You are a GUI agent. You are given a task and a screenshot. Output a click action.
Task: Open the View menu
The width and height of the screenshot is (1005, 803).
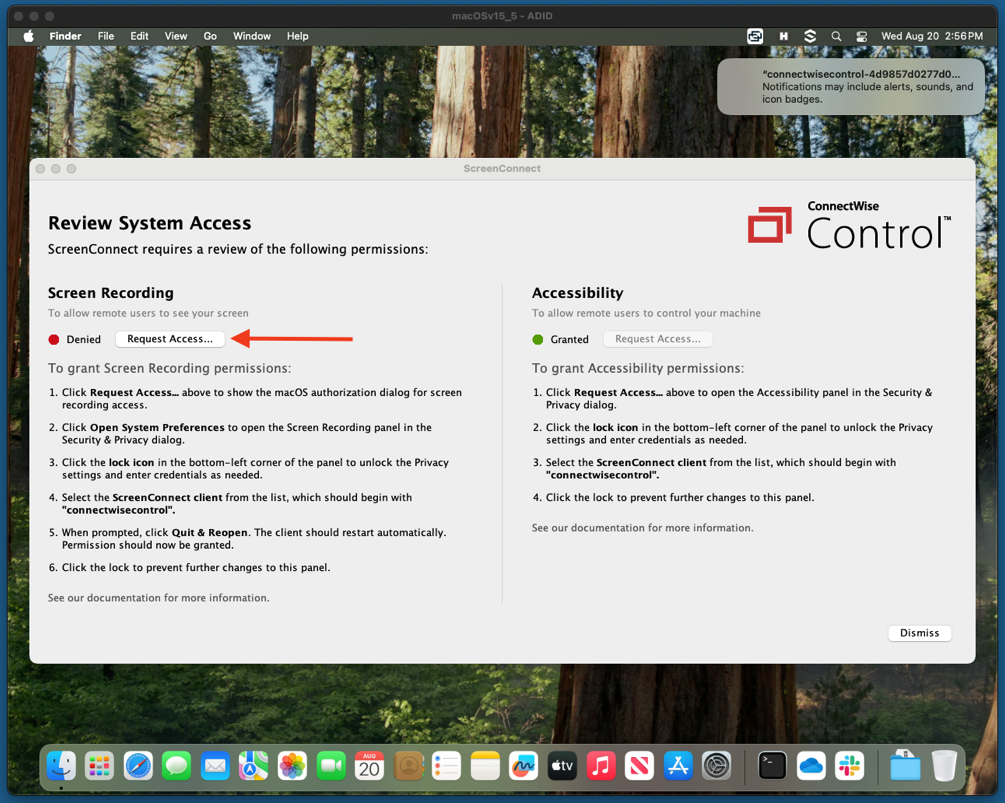click(176, 36)
